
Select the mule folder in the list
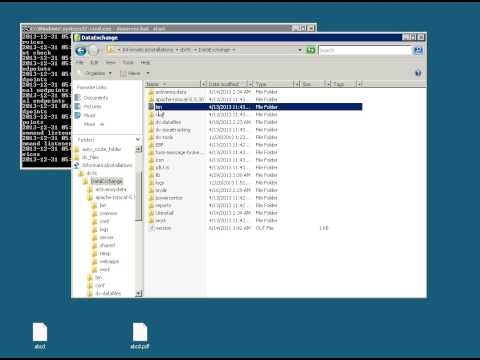tap(161, 190)
